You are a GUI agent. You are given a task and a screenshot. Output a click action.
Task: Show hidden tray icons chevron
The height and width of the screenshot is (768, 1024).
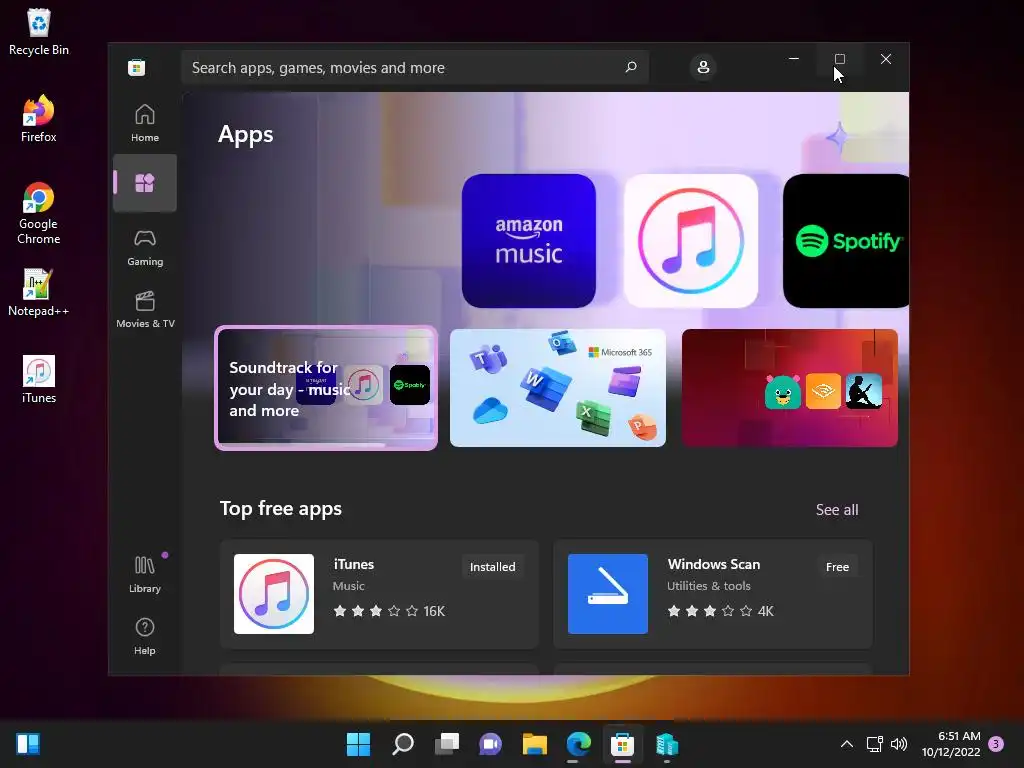846,744
